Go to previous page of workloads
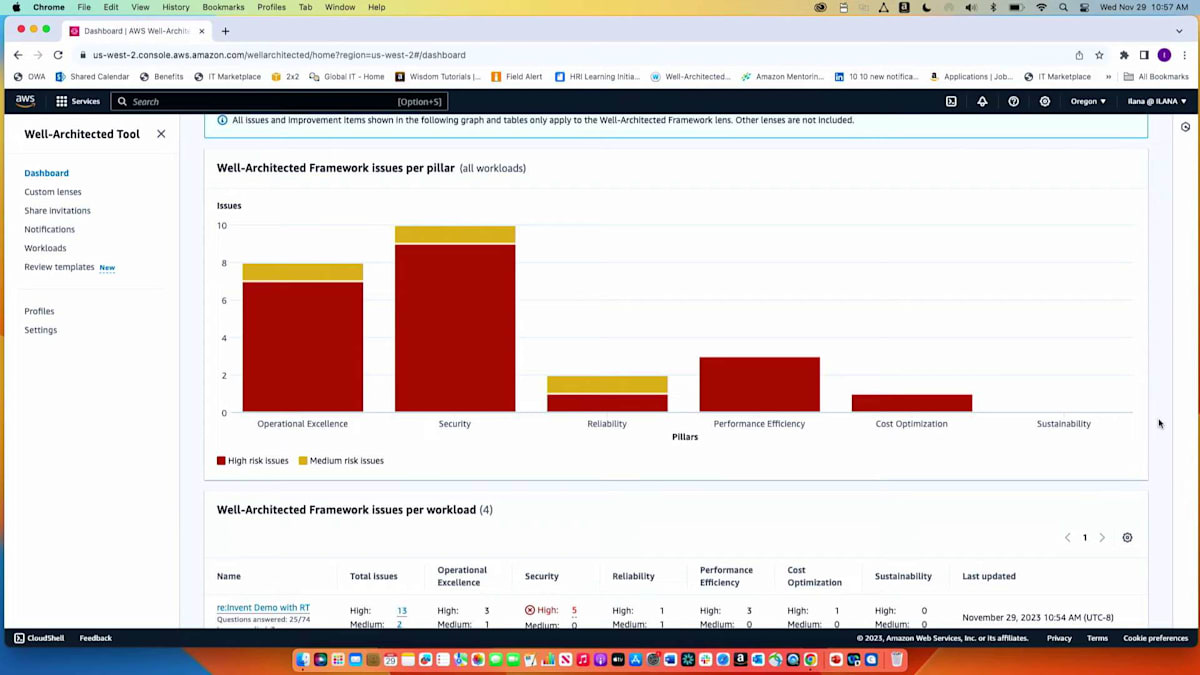The height and width of the screenshot is (675, 1200). pos(1067,538)
